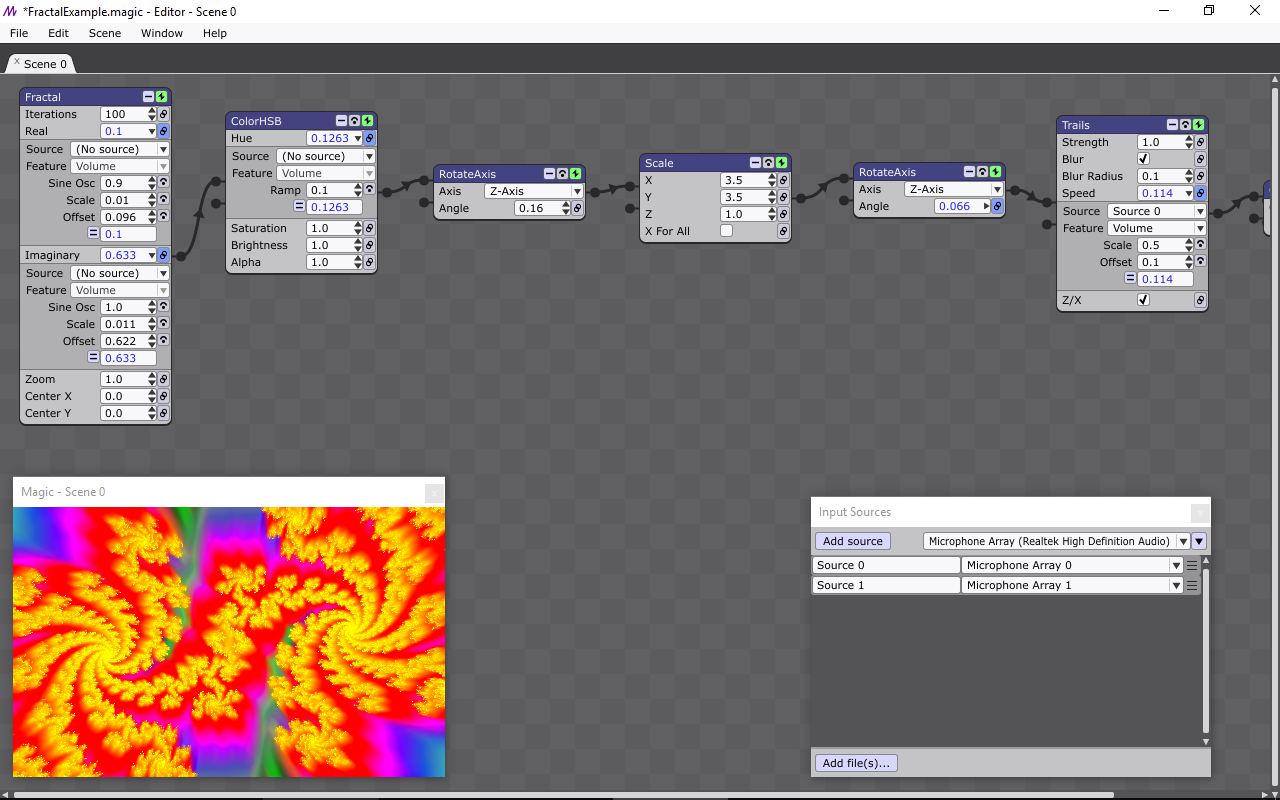The width and height of the screenshot is (1280, 800).
Task: Click the Add source button
Action: [x=853, y=541]
